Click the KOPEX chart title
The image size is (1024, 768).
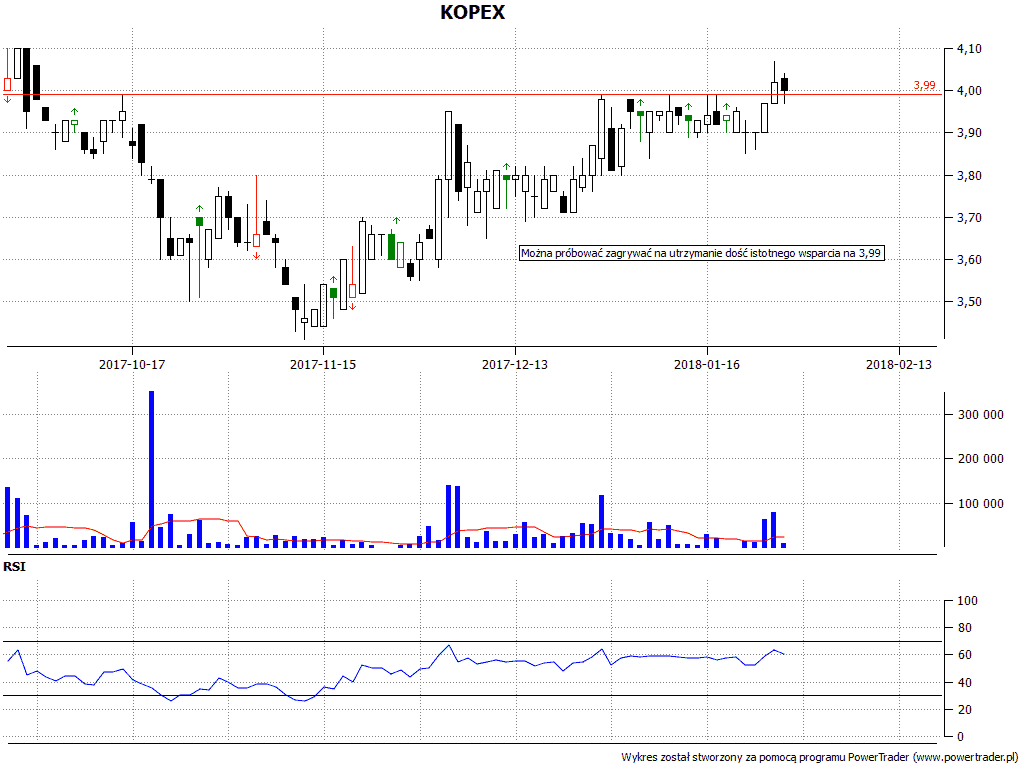tap(472, 12)
